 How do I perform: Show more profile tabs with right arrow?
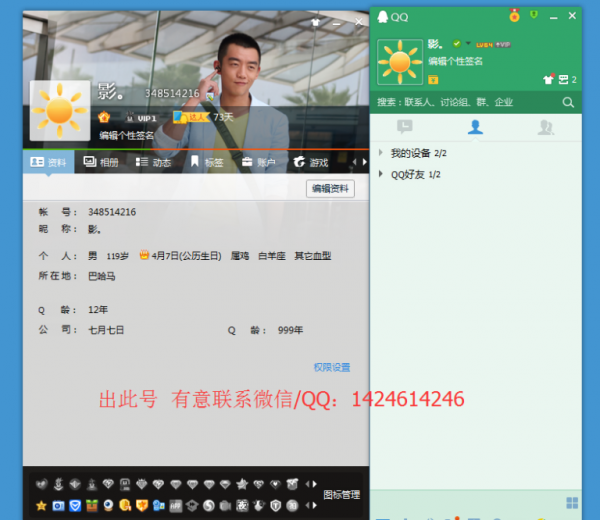pos(365,162)
